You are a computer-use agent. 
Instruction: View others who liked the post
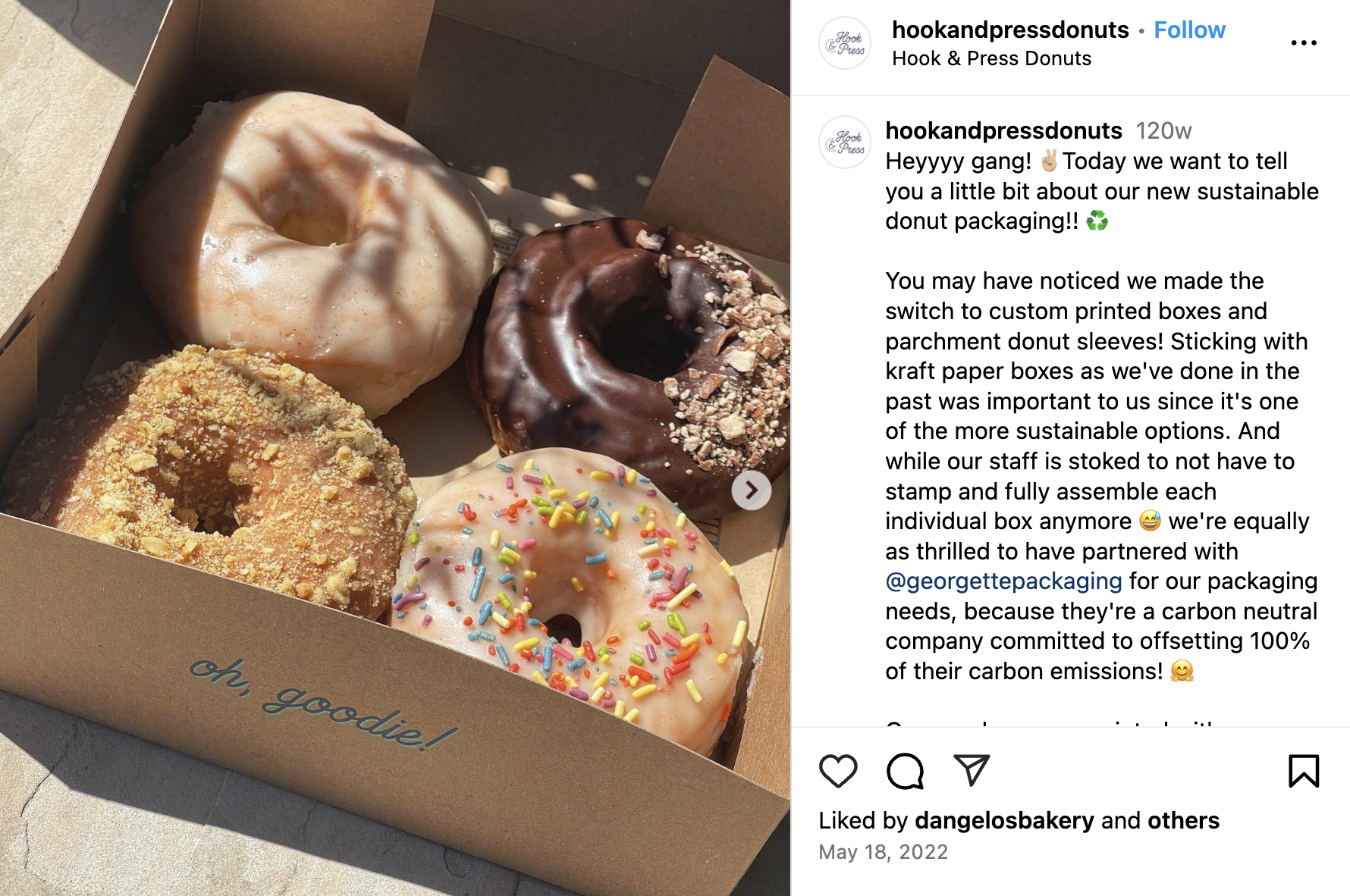click(x=1183, y=820)
